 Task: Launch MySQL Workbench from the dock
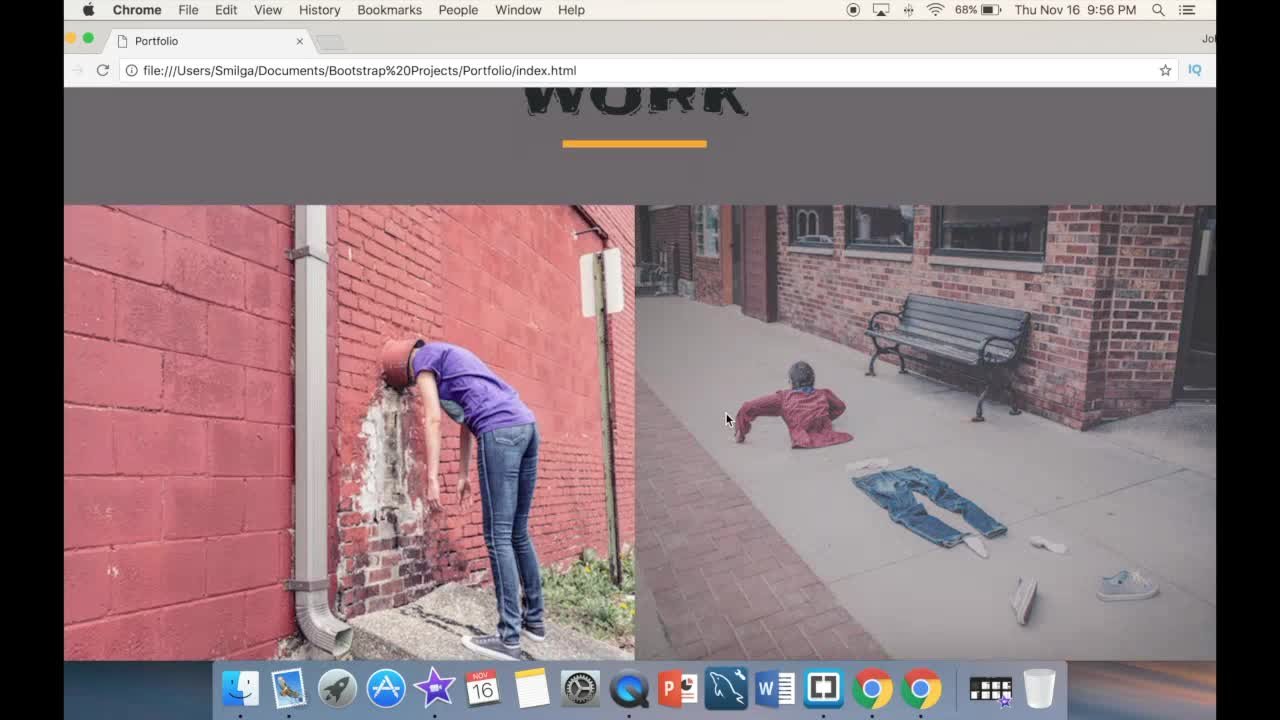pos(726,689)
